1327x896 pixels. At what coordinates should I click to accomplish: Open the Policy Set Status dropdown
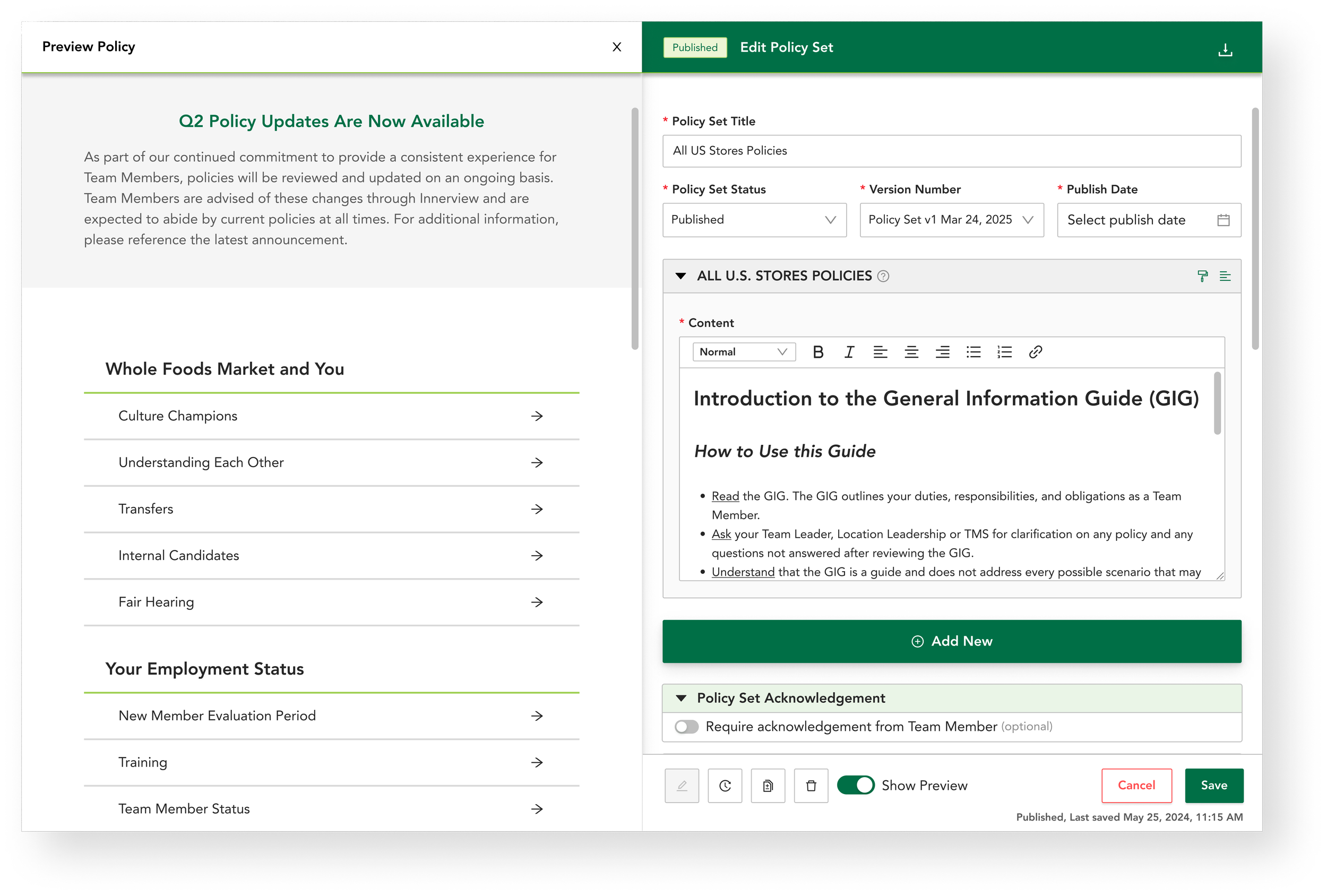click(754, 220)
